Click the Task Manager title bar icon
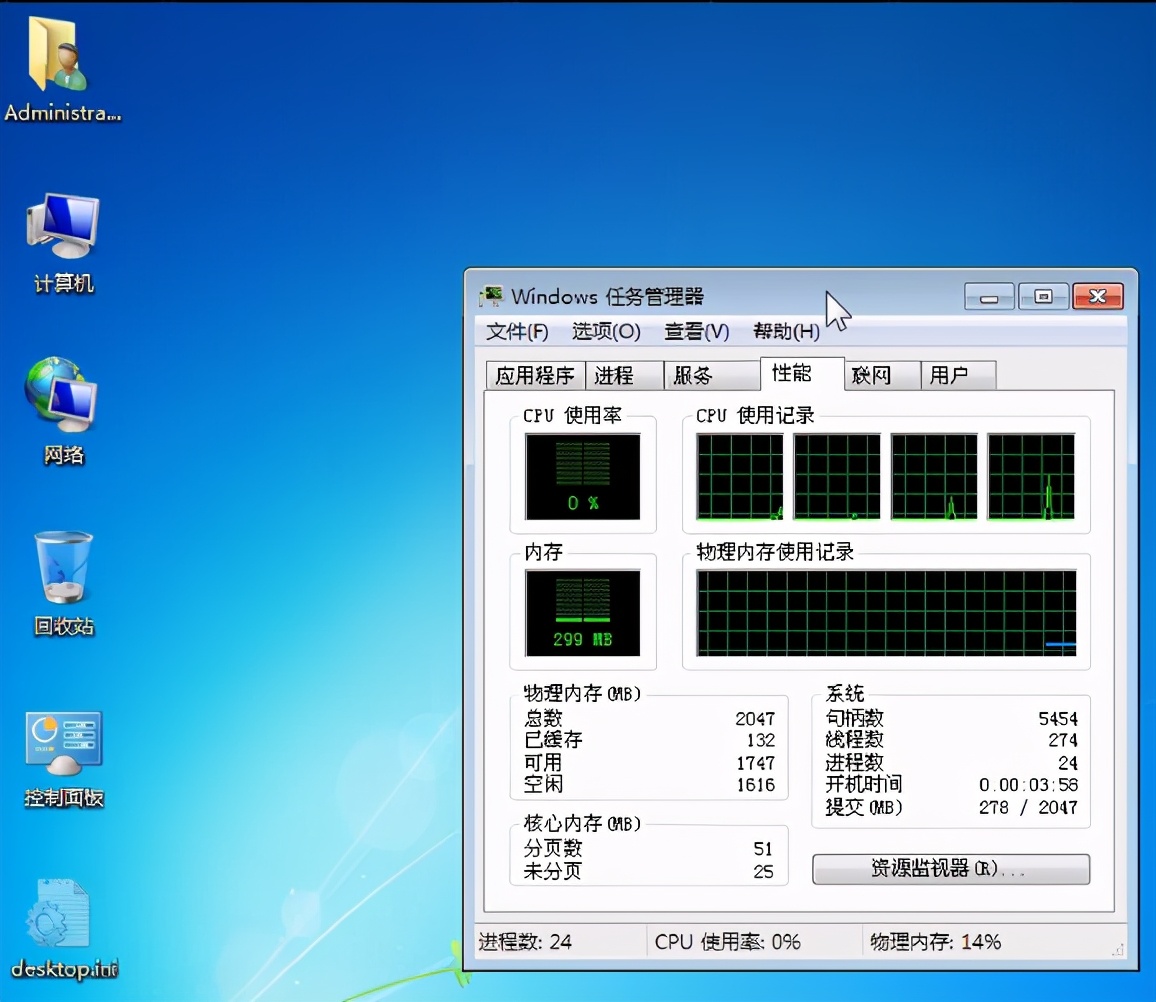This screenshot has width=1156, height=1002. 491,296
